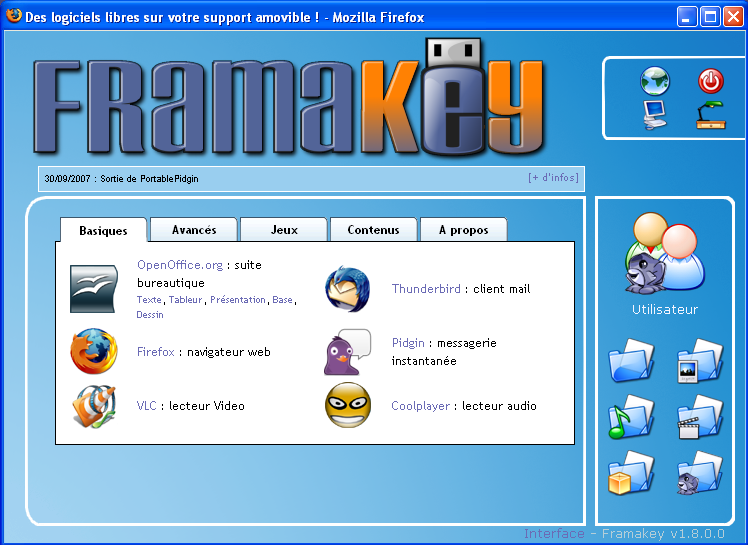Screen dimensions: 748x545
Task: Click the Thunderbird mail bird icon
Action: click(348, 289)
